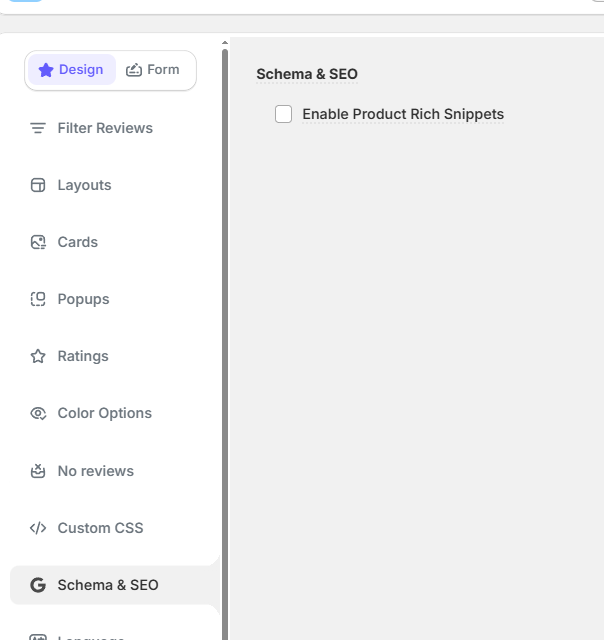The image size is (604, 640).
Task: Switch to the Form tab
Action: coord(153,70)
